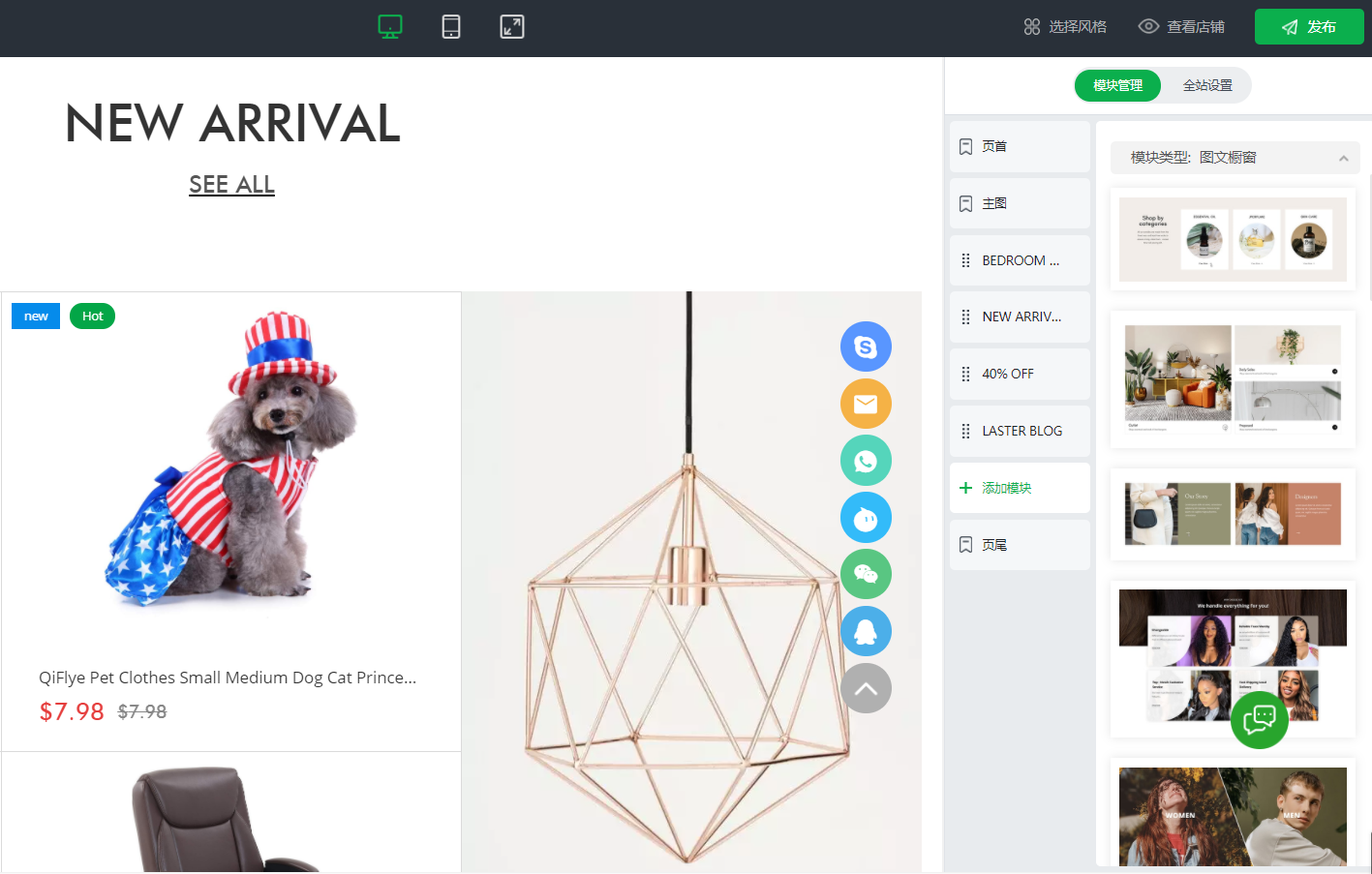Switch to the 模块管理 tab
This screenshot has height=874, width=1372.
tap(1117, 85)
